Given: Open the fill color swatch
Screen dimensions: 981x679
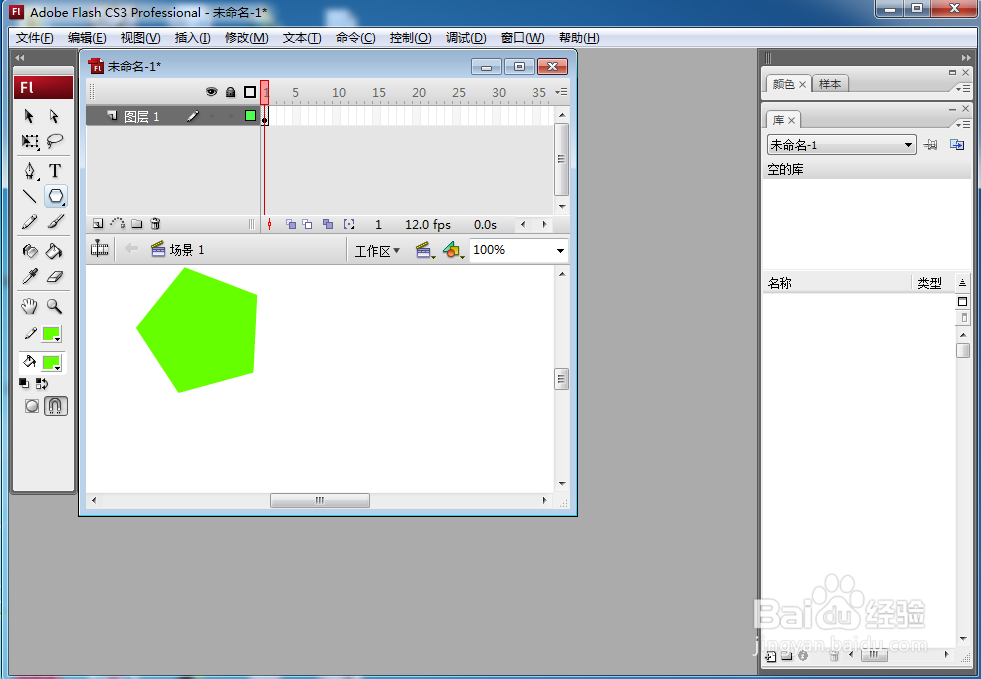Looking at the screenshot, I should [x=51, y=362].
